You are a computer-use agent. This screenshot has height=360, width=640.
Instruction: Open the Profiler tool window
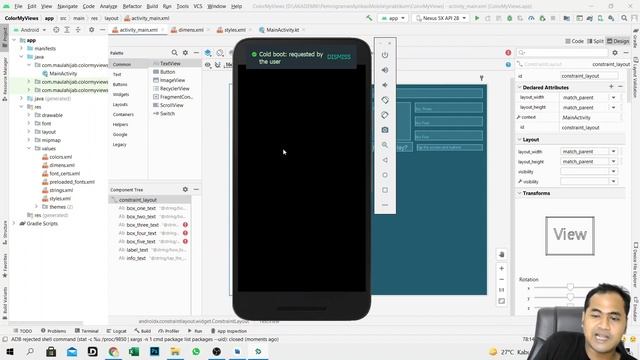(x=169, y=331)
